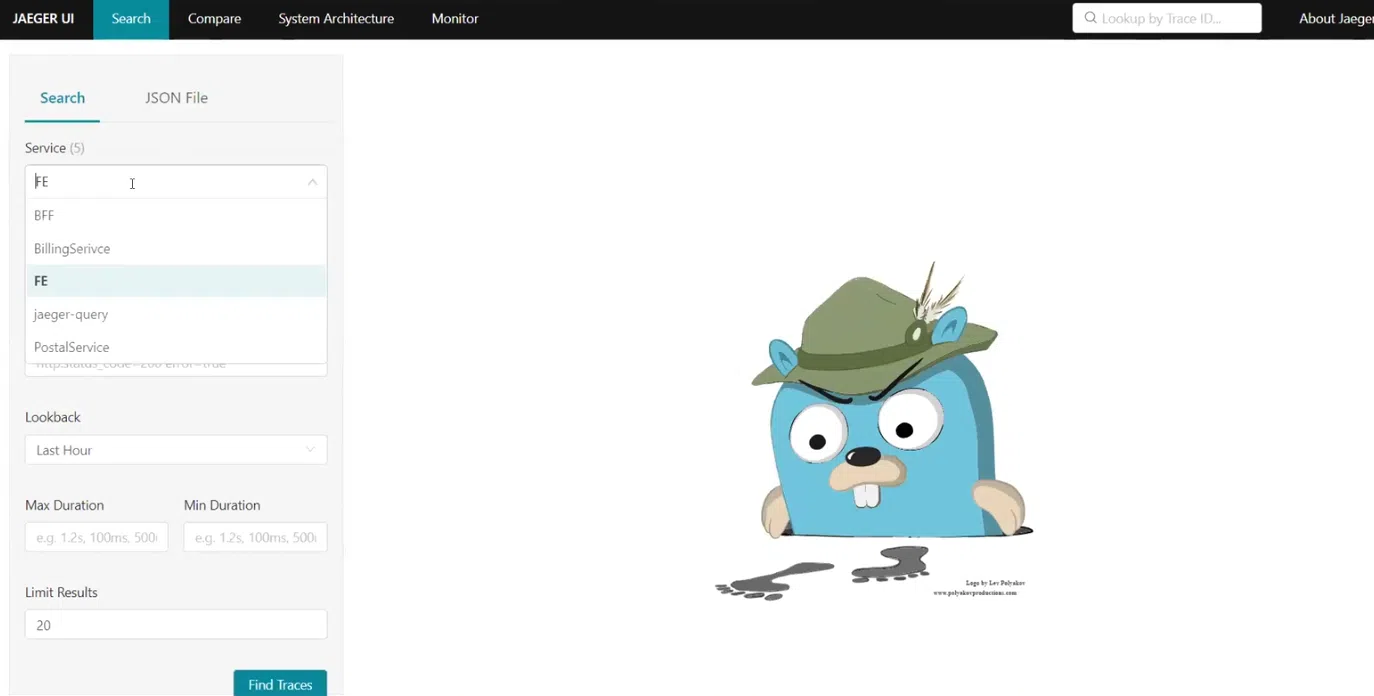
Task: Select BillingSerivce from the service list
Action: click(x=176, y=248)
